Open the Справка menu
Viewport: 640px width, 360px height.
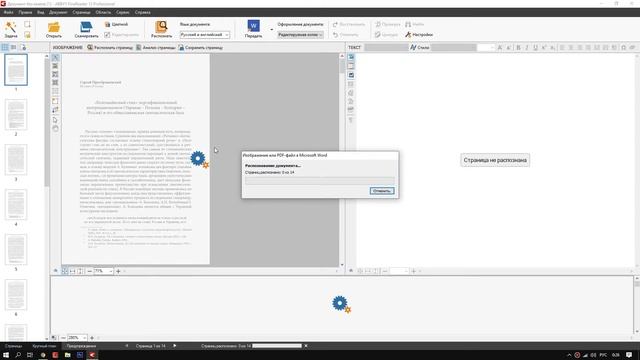click(x=142, y=13)
